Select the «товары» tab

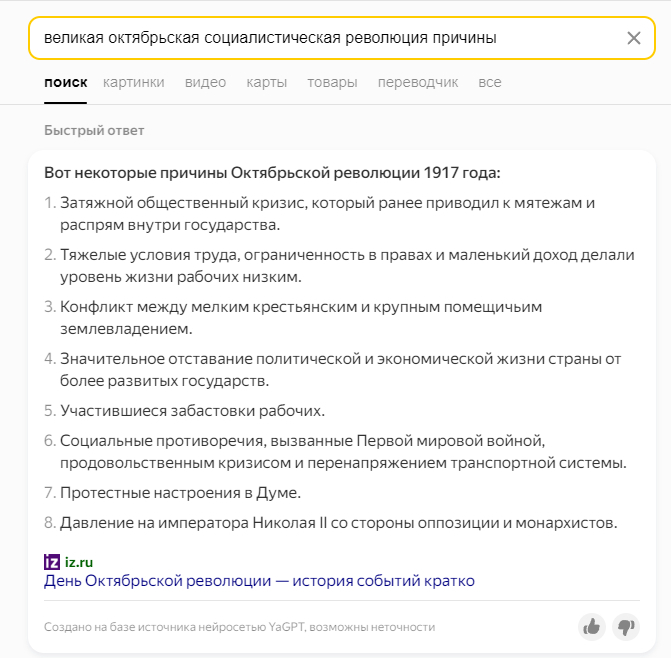(x=332, y=82)
